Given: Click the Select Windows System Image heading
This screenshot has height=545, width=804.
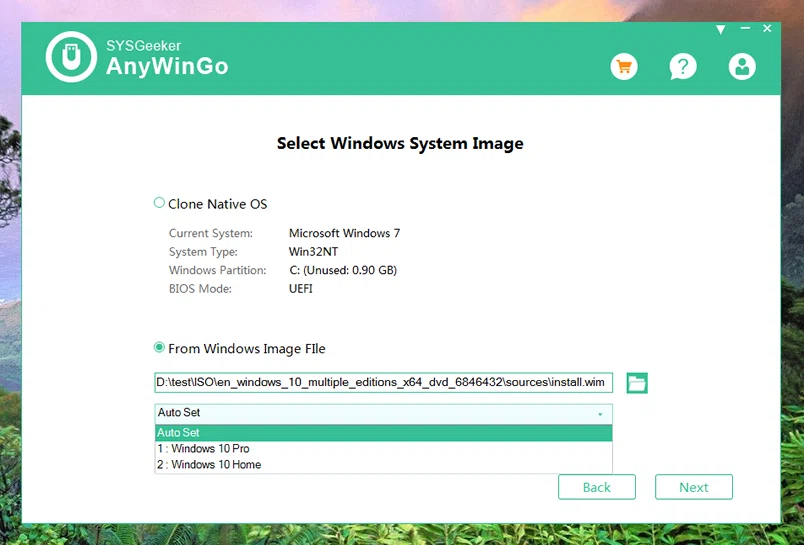Looking at the screenshot, I should 400,144.
